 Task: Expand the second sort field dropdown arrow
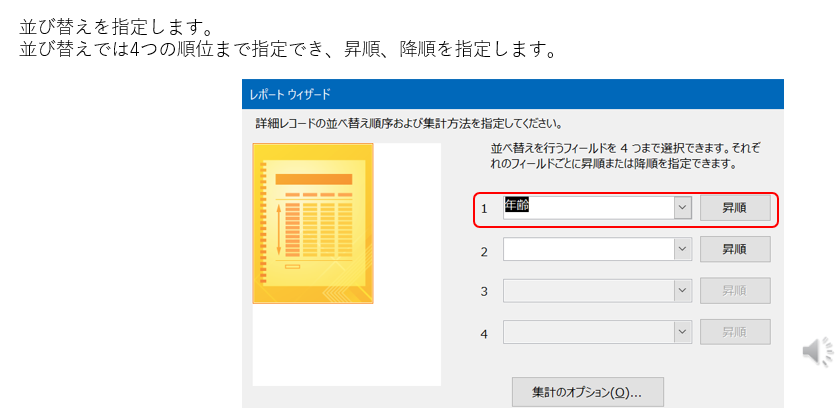click(683, 250)
